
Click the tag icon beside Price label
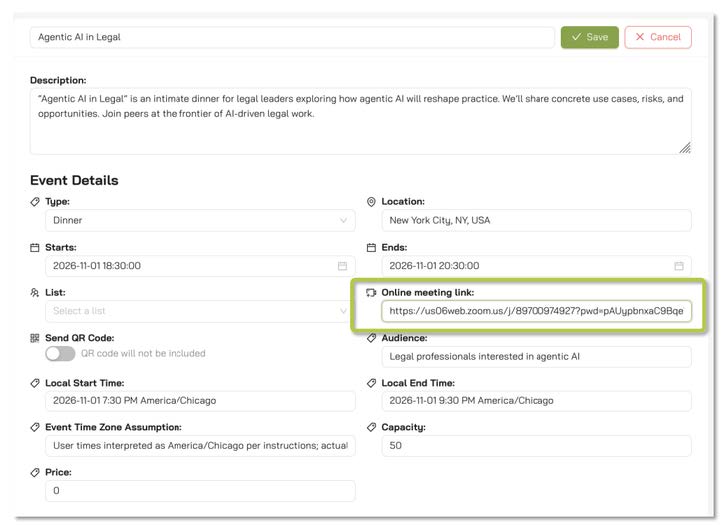point(35,472)
